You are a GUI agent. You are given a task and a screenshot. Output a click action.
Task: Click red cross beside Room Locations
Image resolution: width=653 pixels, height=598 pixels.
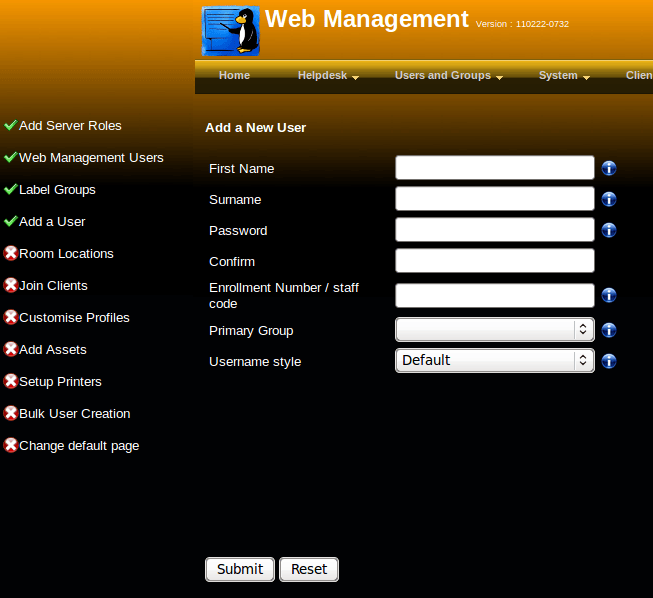10,253
